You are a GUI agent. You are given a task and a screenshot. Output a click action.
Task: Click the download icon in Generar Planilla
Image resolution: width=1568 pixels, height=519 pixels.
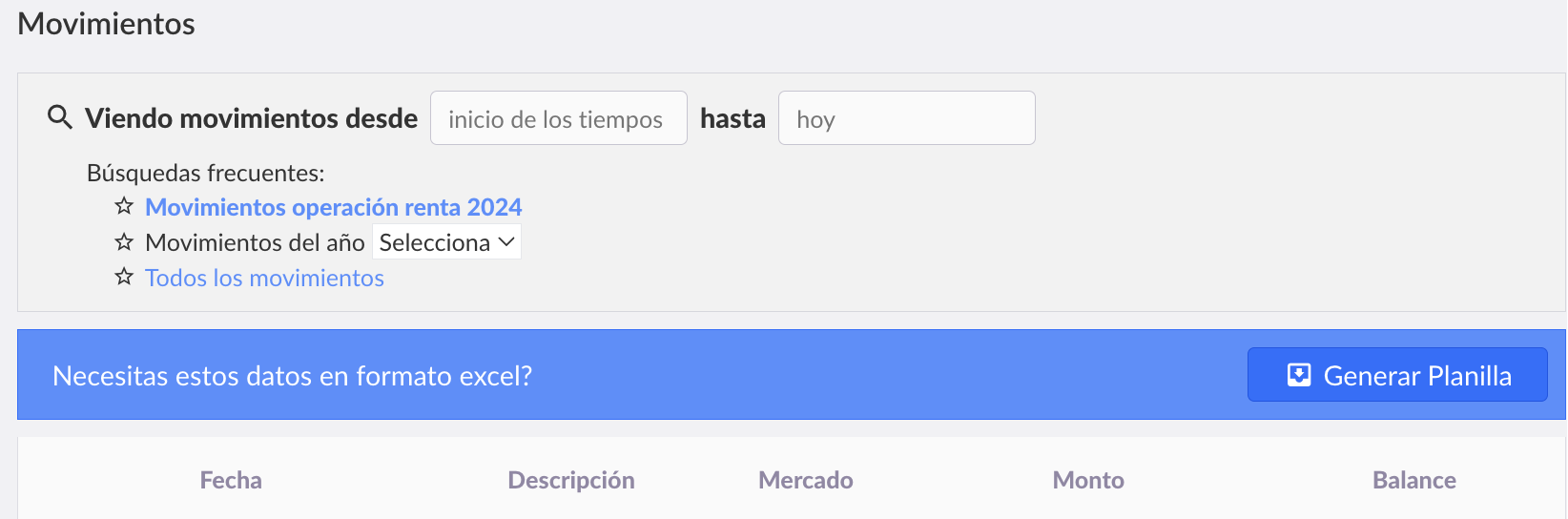pos(1299,375)
